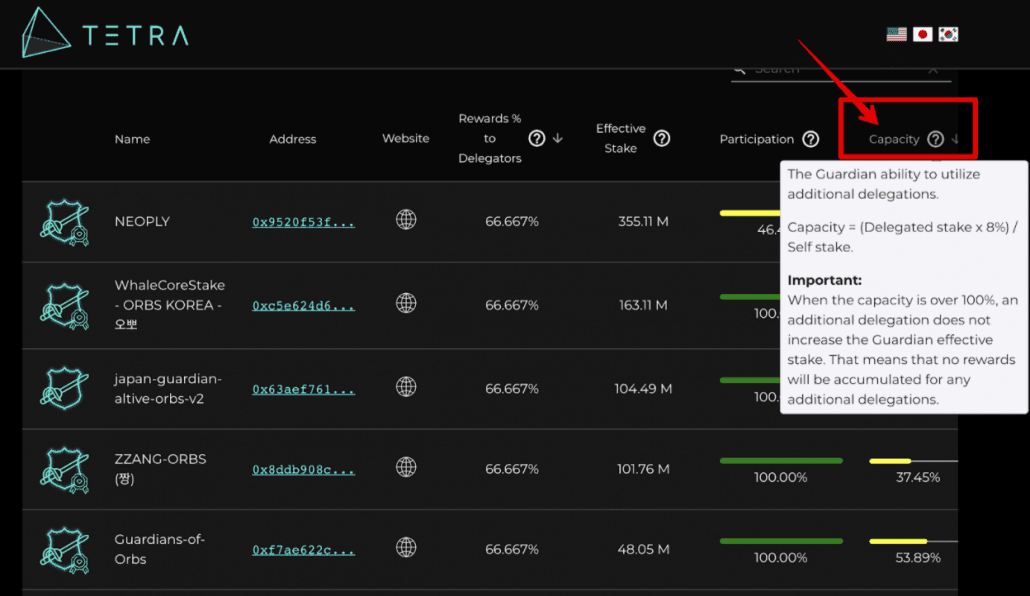Image resolution: width=1030 pixels, height=596 pixels.
Task: Open WhaleCoreStake address 0xc5e624d6 link
Action: pos(303,306)
